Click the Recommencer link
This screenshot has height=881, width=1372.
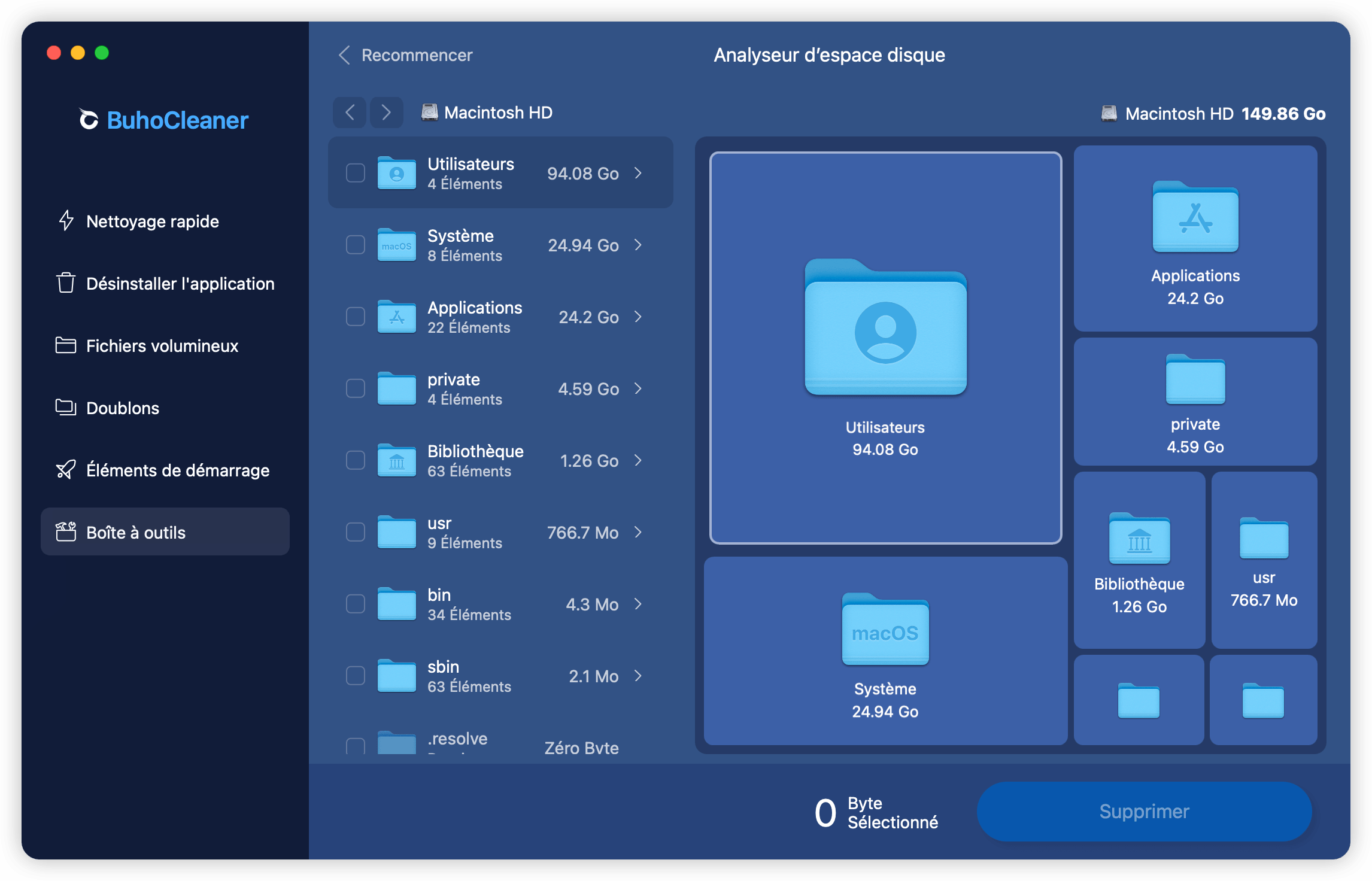pyautogui.click(x=417, y=55)
